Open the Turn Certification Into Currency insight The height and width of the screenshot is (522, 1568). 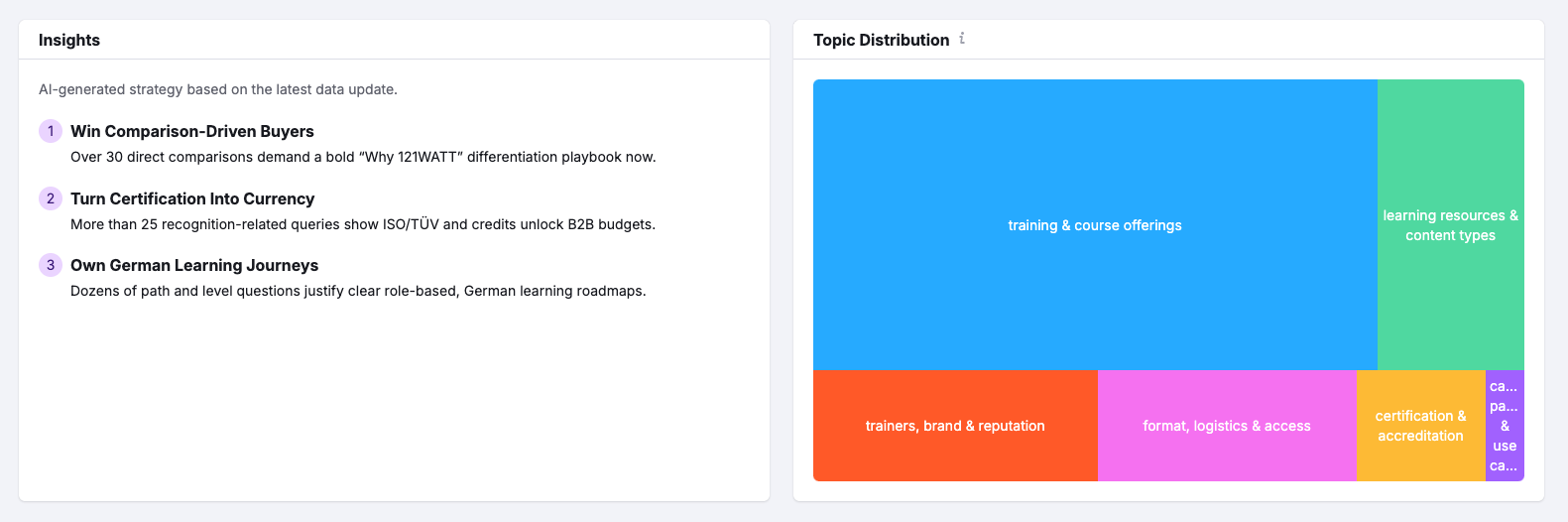click(192, 198)
